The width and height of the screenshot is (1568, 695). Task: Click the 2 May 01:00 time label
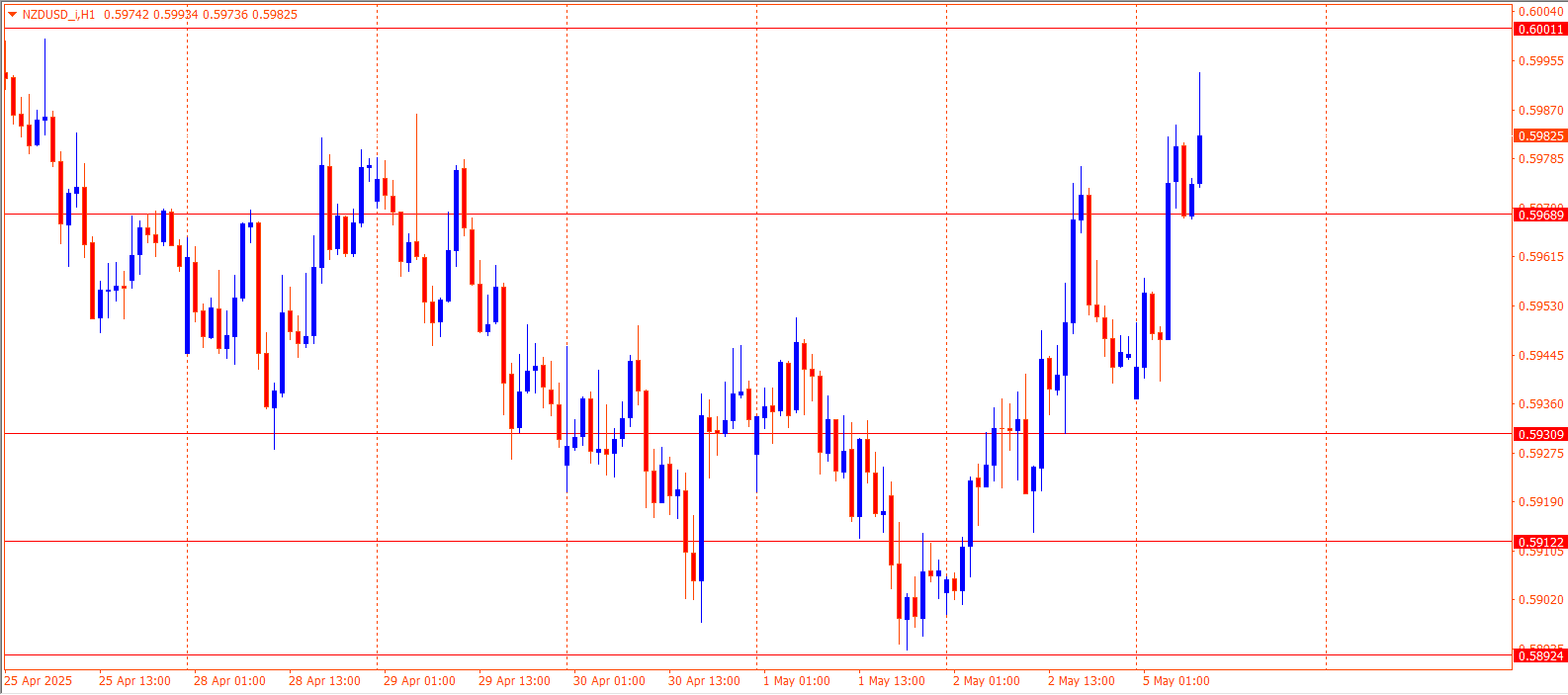[987, 681]
